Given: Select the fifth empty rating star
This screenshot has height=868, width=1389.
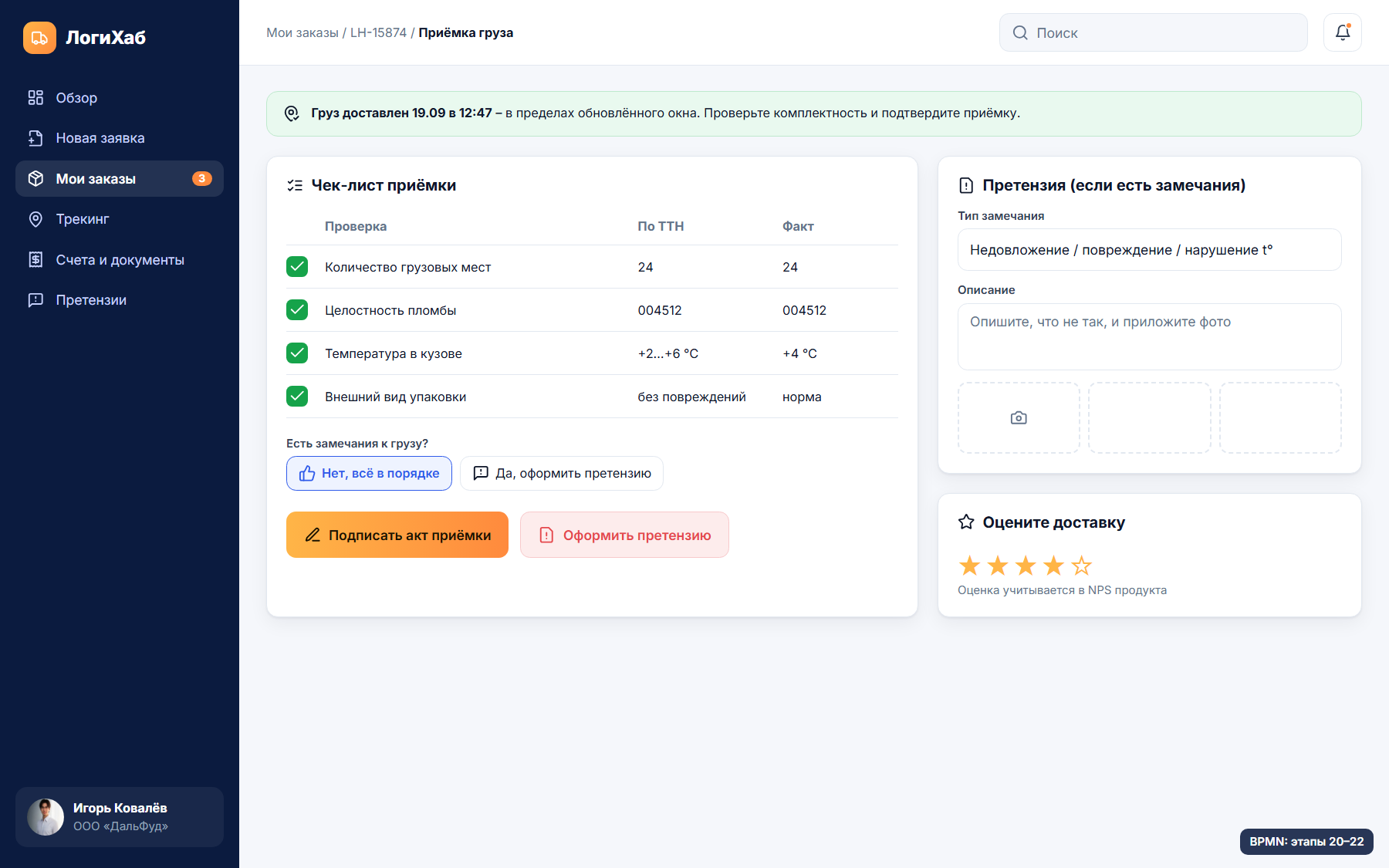Looking at the screenshot, I should tap(1082, 566).
